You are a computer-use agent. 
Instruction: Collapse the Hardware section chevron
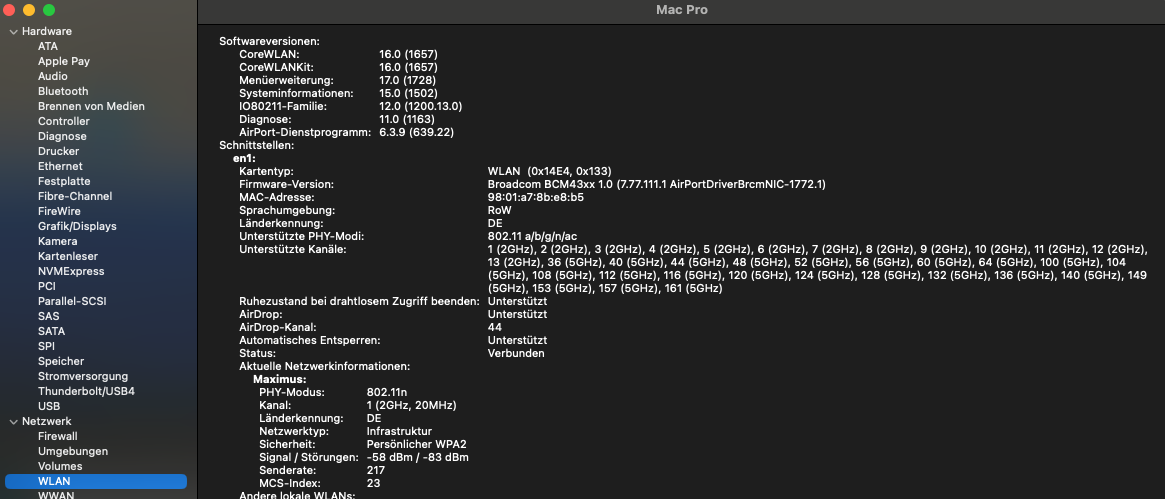coord(13,31)
